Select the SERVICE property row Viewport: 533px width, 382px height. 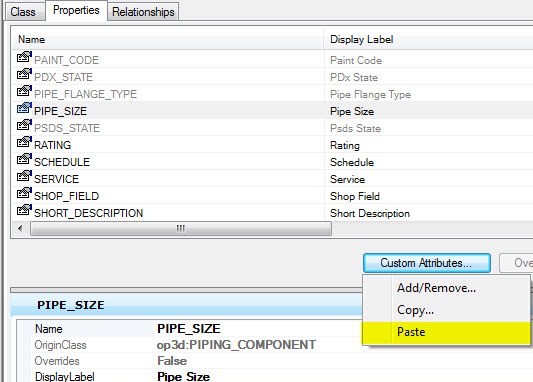[273, 178]
